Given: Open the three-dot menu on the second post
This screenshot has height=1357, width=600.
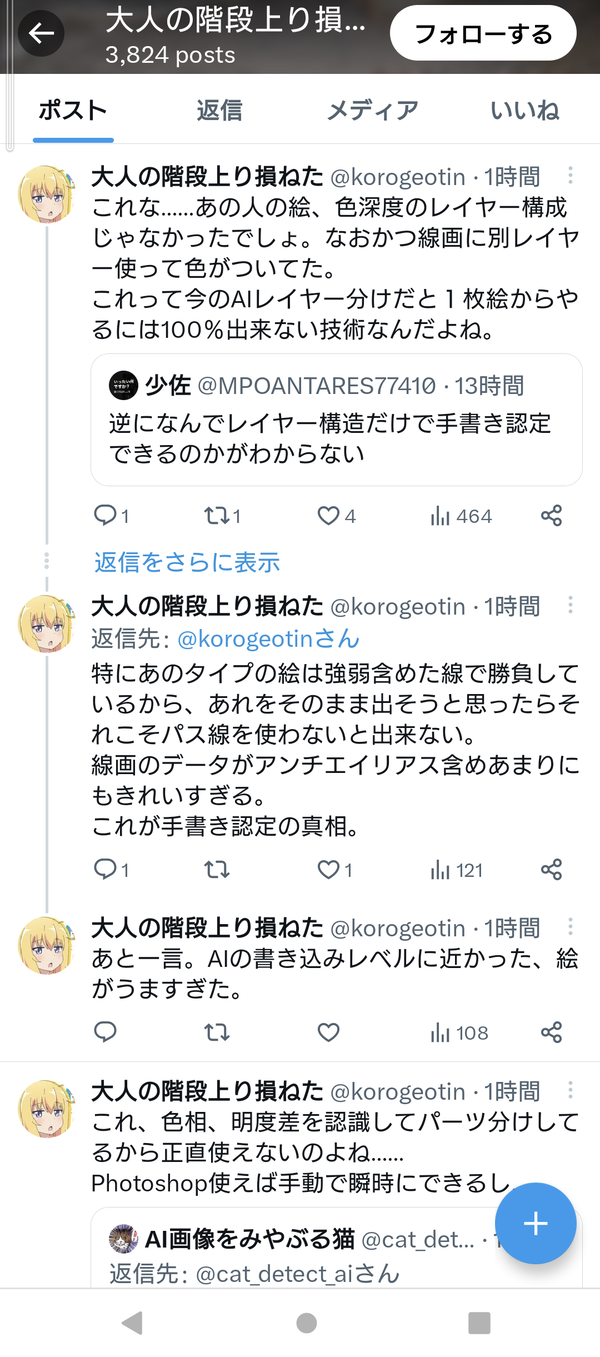Looking at the screenshot, I should pyautogui.click(x=570, y=605).
